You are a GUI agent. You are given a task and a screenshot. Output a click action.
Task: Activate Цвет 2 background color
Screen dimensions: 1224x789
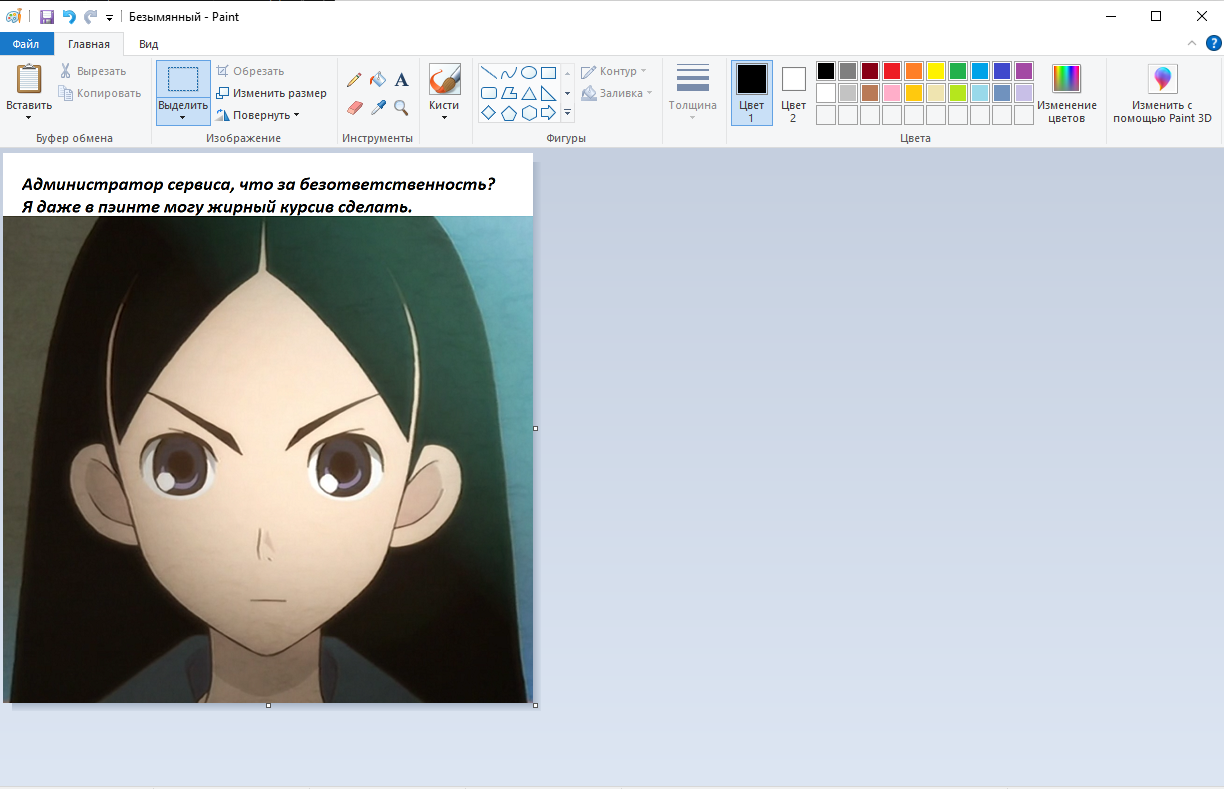click(793, 92)
